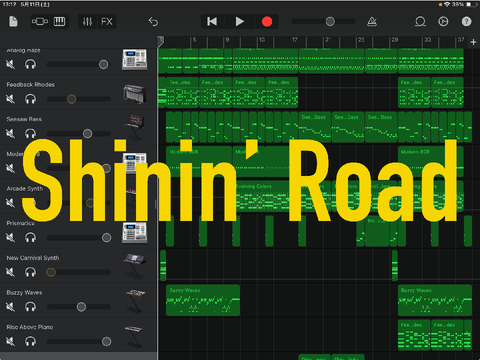Select second Buzzy Waves region near bar 29
This screenshot has height=360, width=480.
(x=435, y=300)
